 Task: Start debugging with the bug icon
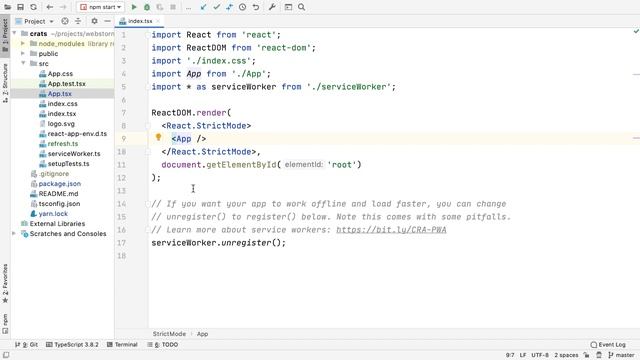[147, 7]
